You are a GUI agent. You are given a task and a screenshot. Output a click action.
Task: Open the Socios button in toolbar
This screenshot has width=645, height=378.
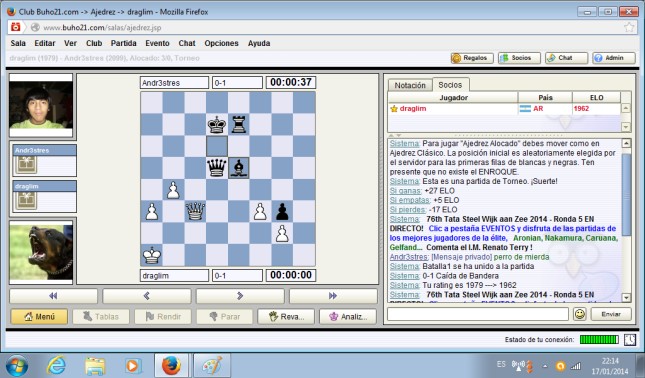point(519,58)
